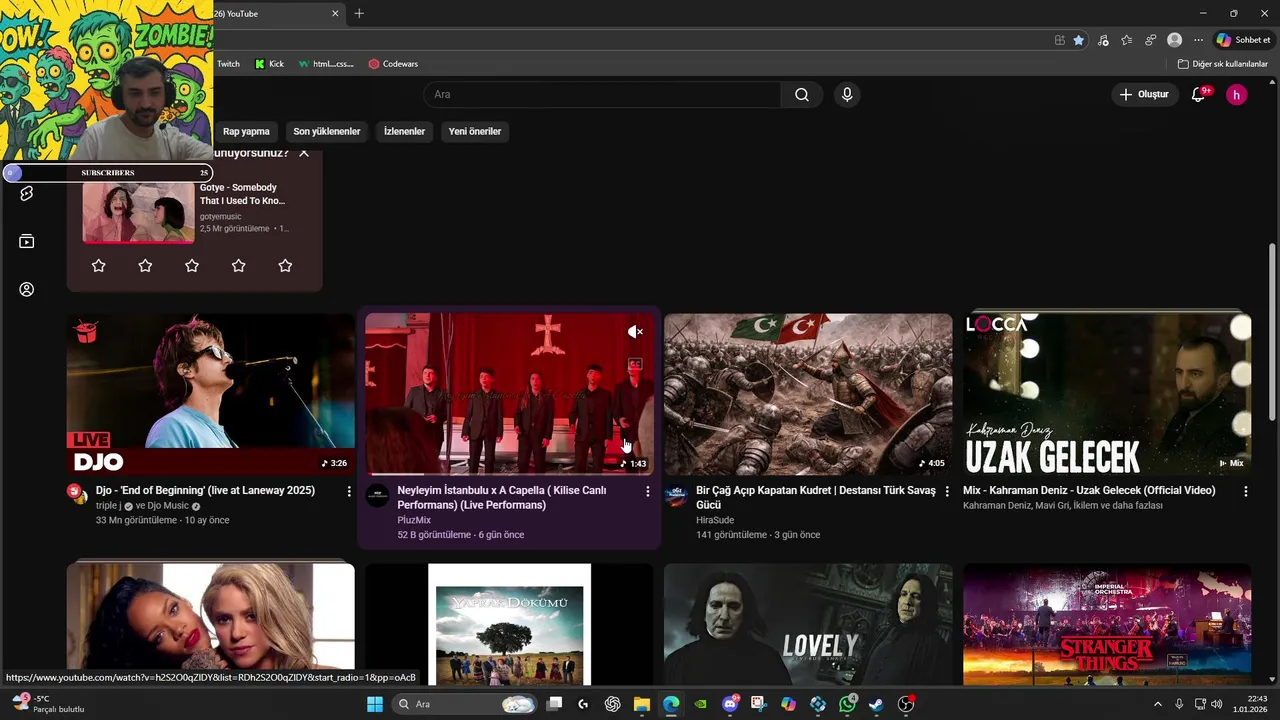
Task: Open options for Bir Çağ Açıp video
Action: [x=947, y=491]
